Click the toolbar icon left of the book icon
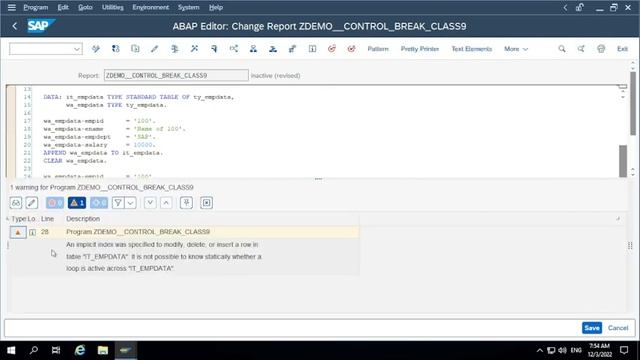Viewport: 640px width, 360px height. click(292, 49)
